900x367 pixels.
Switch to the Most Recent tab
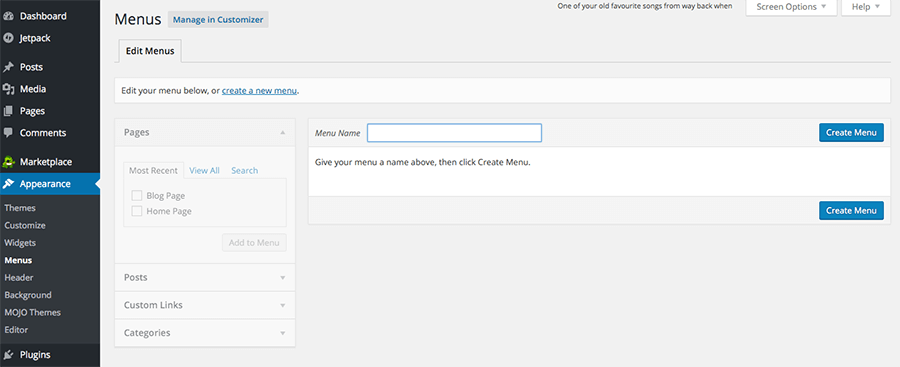[154, 170]
